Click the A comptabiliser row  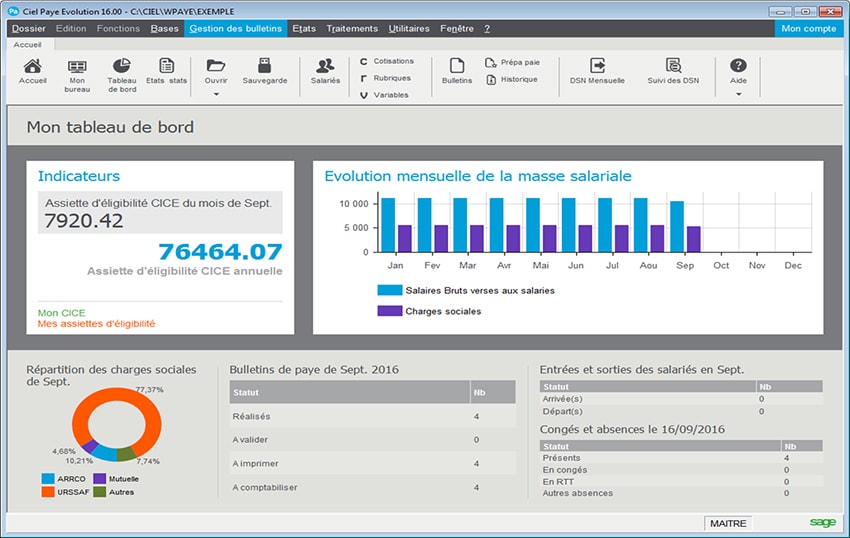(372, 488)
